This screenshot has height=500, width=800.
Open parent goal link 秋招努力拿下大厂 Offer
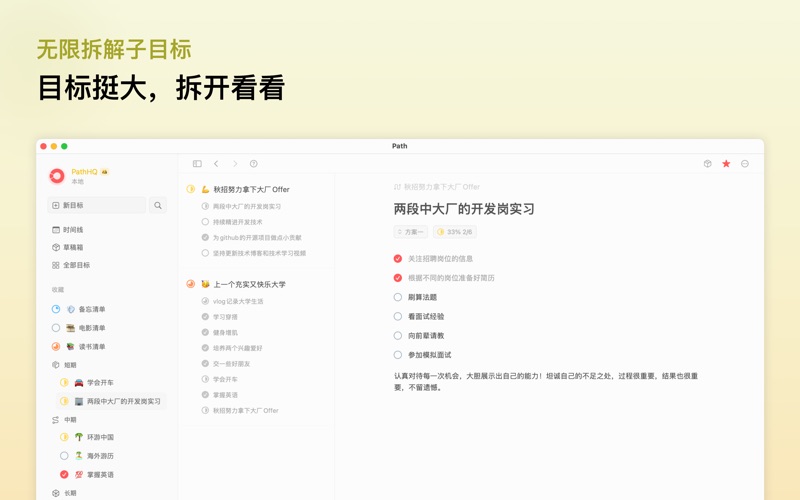[441, 187]
